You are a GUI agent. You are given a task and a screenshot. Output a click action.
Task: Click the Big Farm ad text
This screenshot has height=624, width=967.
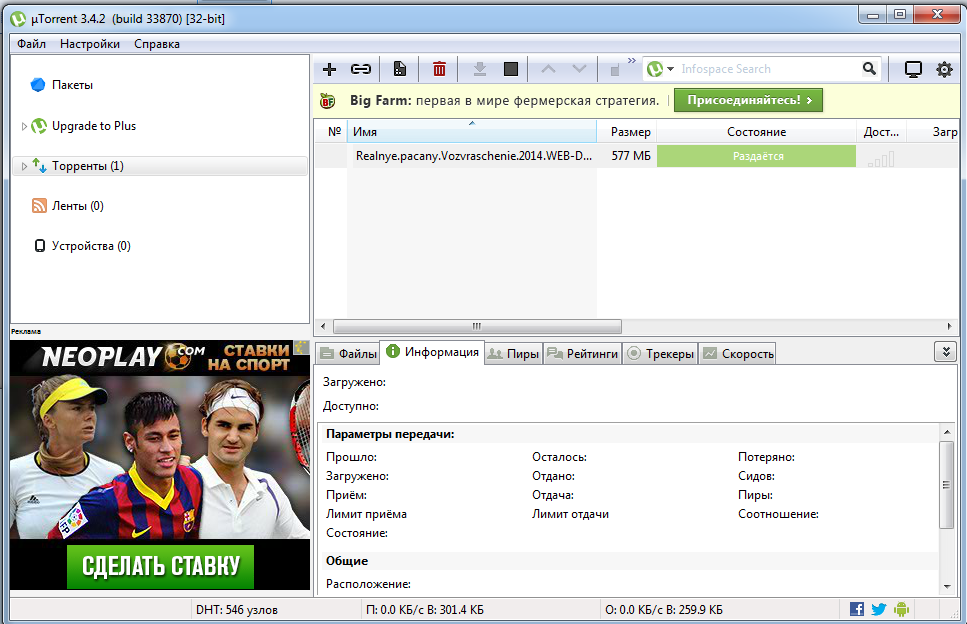coord(504,101)
